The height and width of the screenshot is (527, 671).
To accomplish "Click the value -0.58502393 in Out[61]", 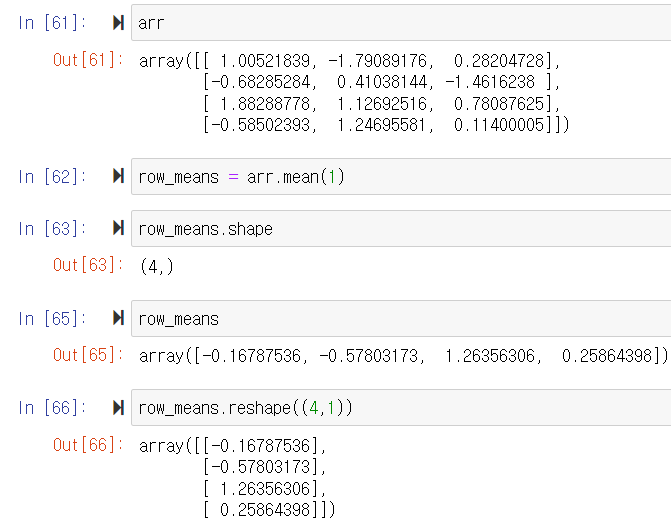I will pos(261,125).
